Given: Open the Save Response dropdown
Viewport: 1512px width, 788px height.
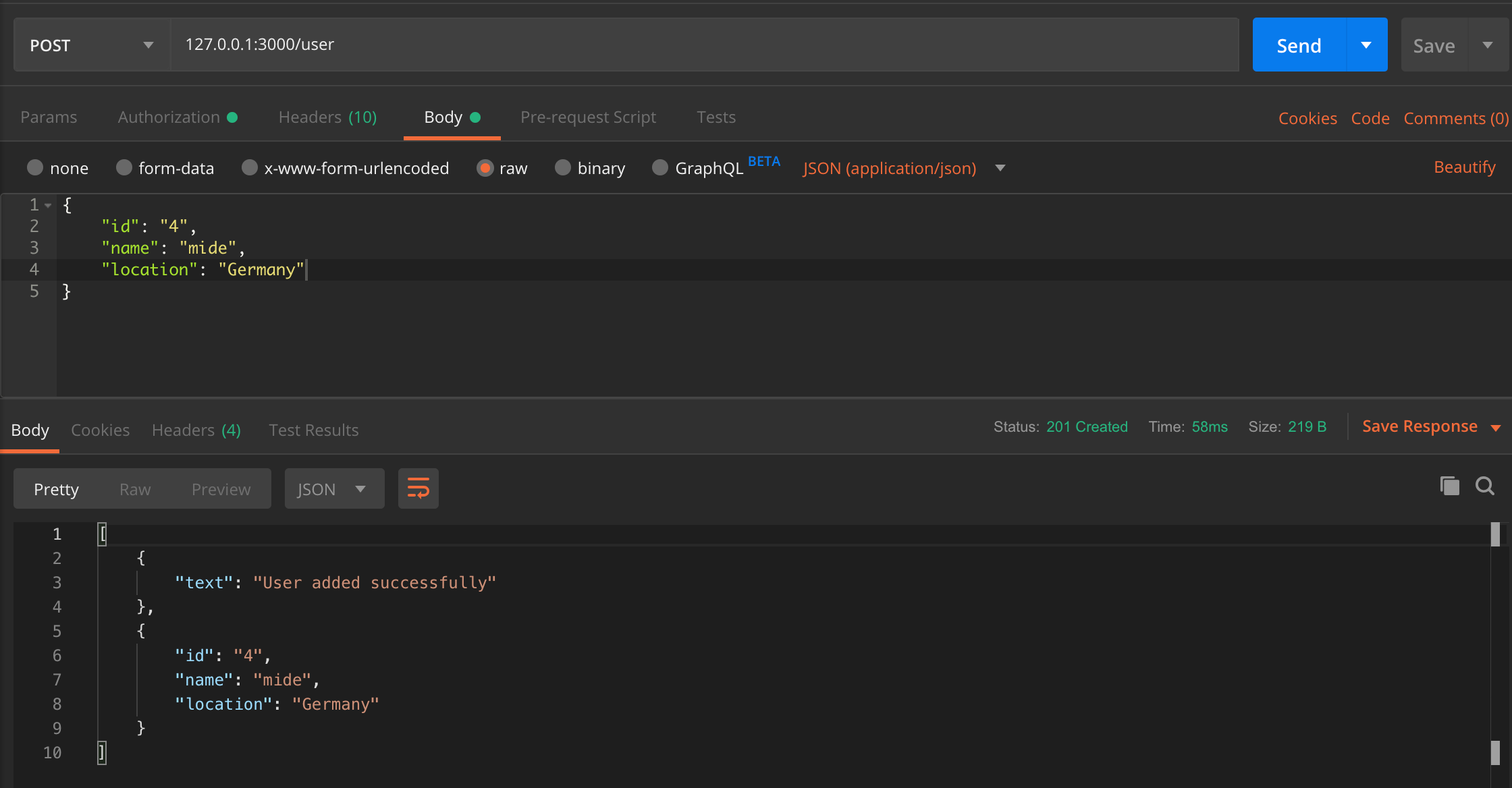Looking at the screenshot, I should click(1431, 426).
